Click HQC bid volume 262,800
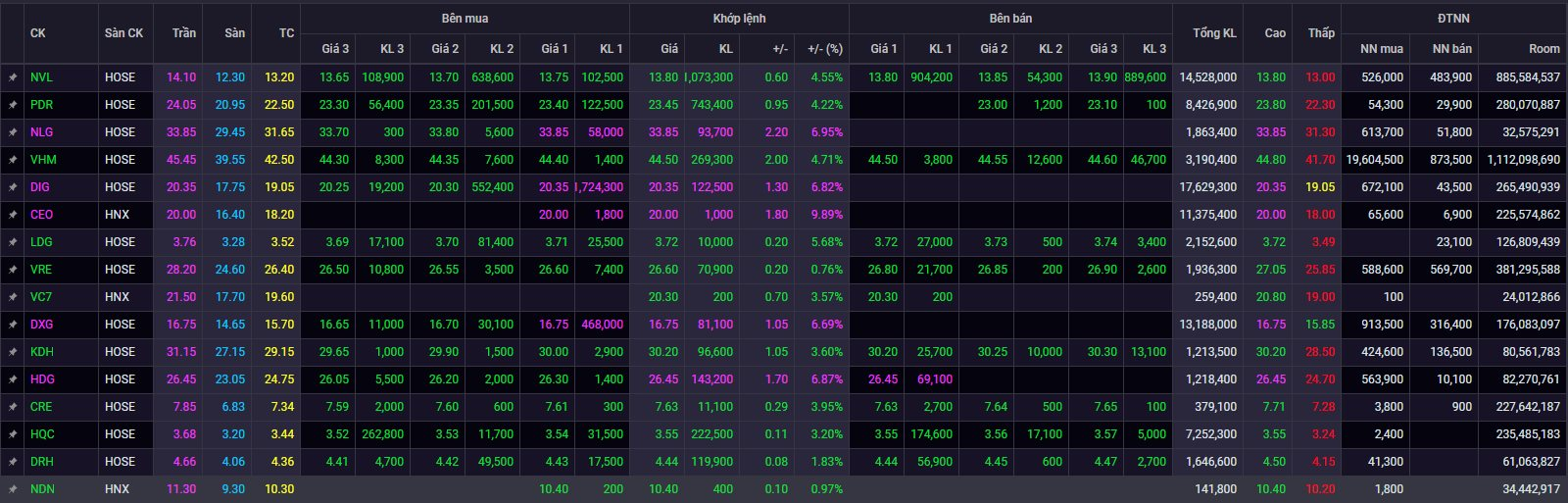Image resolution: width=1568 pixels, height=503 pixels. (382, 434)
